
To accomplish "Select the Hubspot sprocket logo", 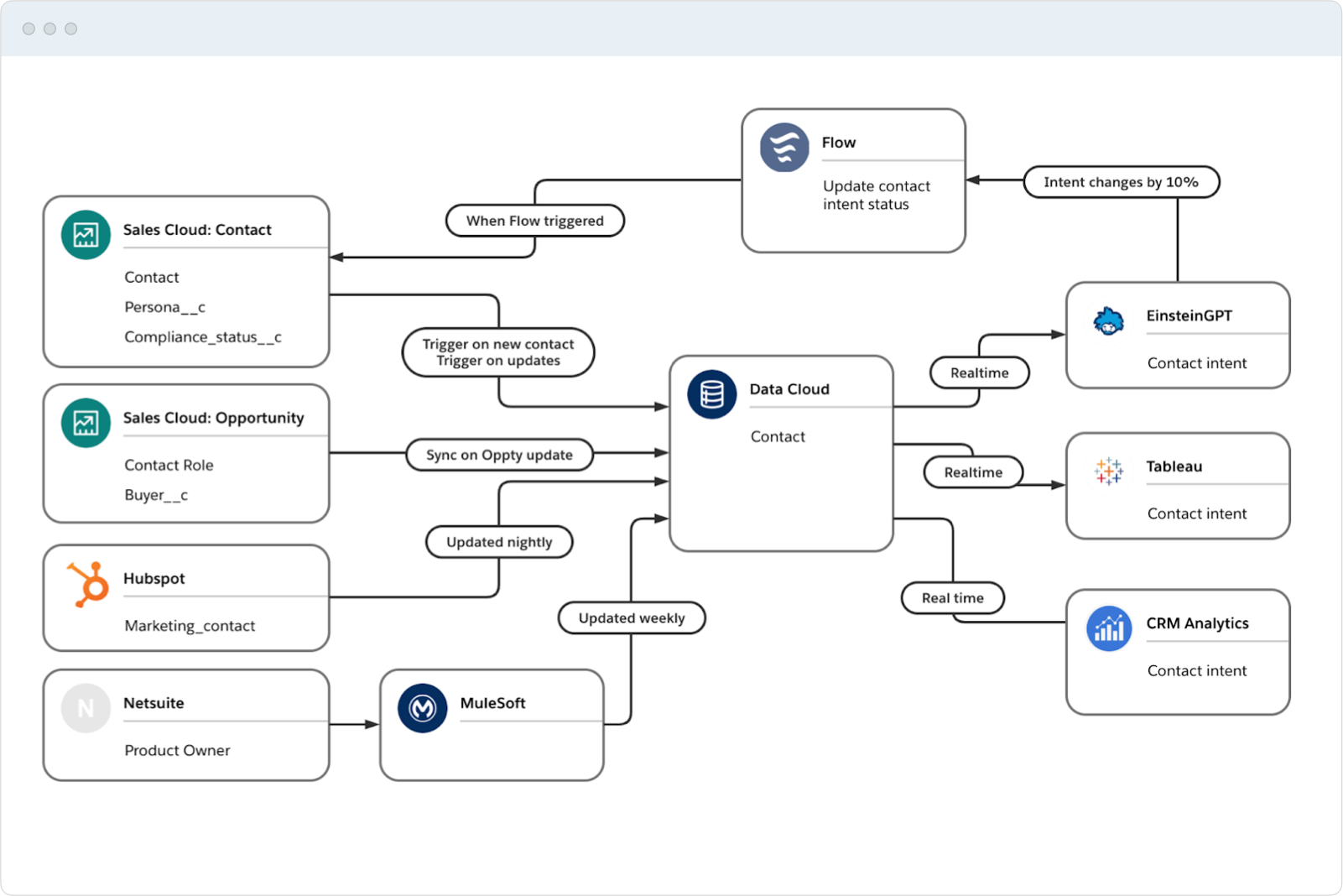I will coord(89,584).
